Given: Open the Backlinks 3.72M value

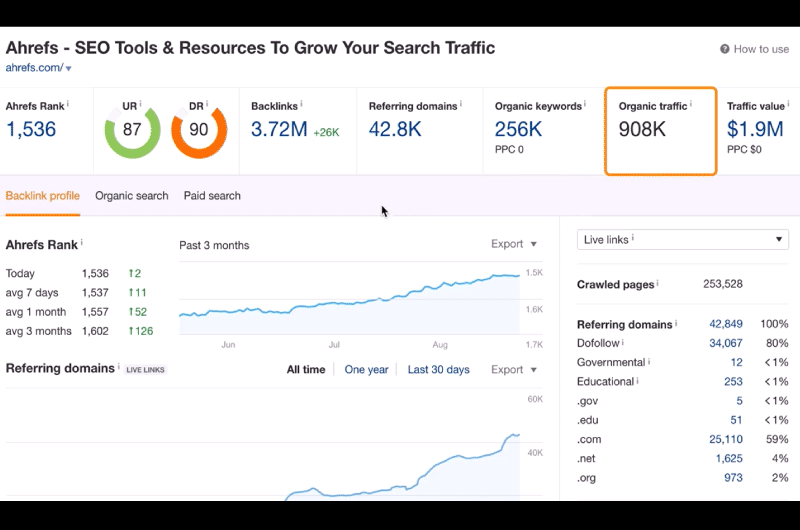Looking at the screenshot, I should coord(279,129).
